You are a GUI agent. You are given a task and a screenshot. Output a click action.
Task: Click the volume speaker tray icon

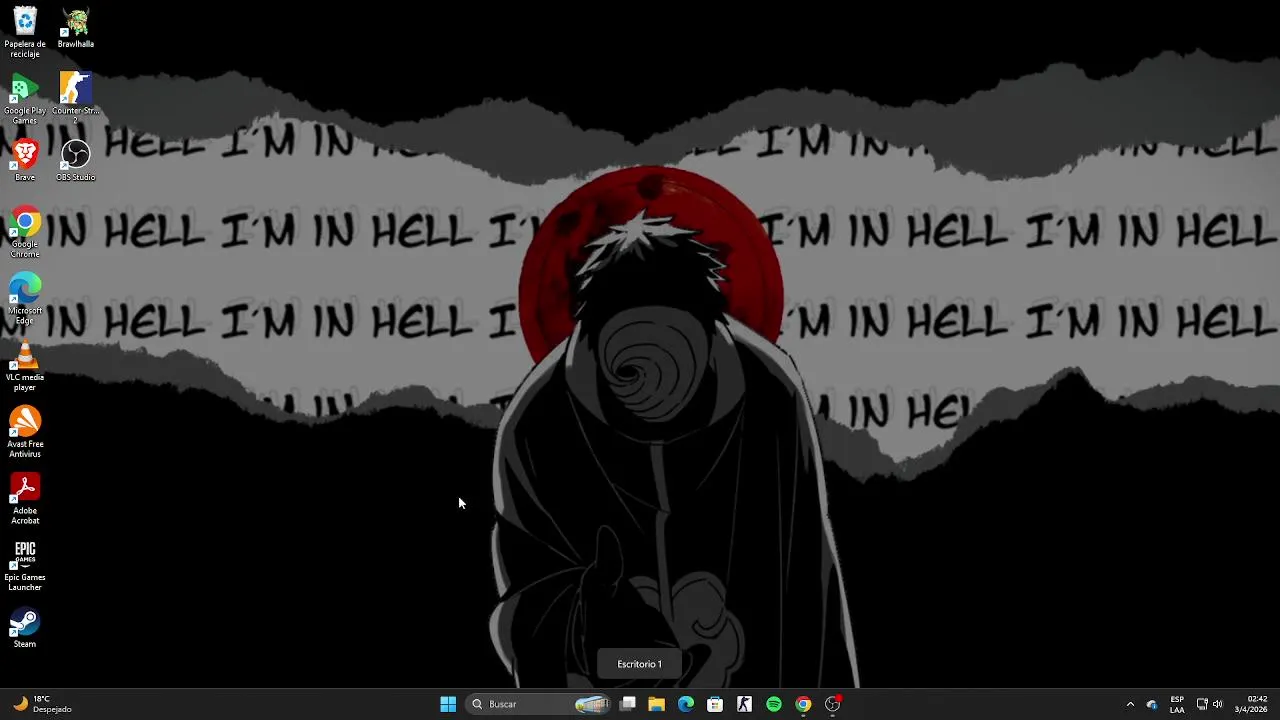[1217, 704]
